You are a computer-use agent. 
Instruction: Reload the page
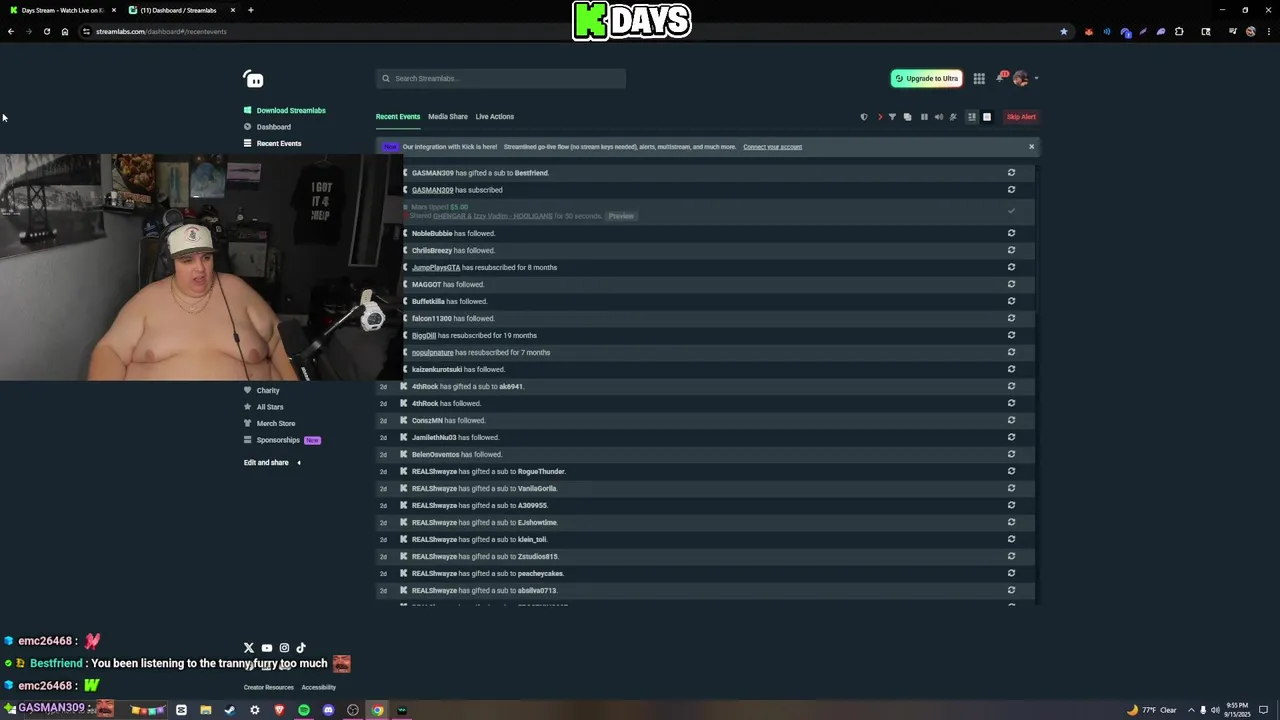coord(46,31)
